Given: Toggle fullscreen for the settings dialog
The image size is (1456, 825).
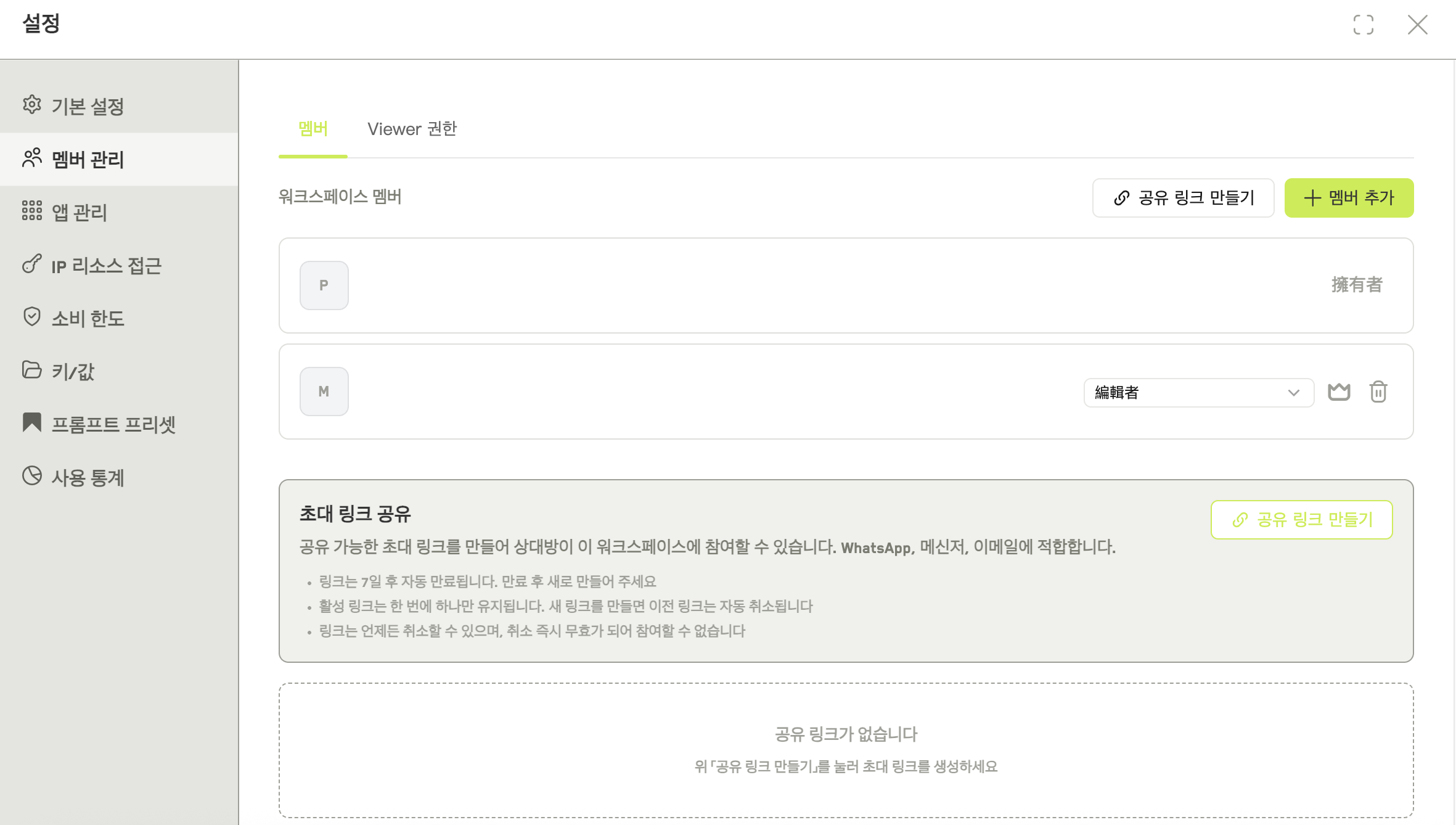Looking at the screenshot, I should tap(1364, 25).
